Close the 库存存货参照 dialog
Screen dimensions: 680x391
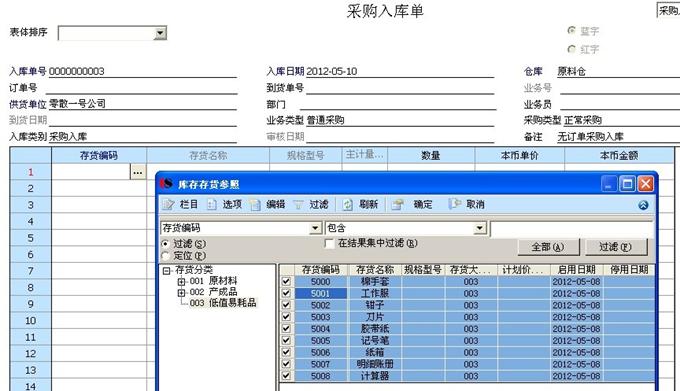coord(646,184)
